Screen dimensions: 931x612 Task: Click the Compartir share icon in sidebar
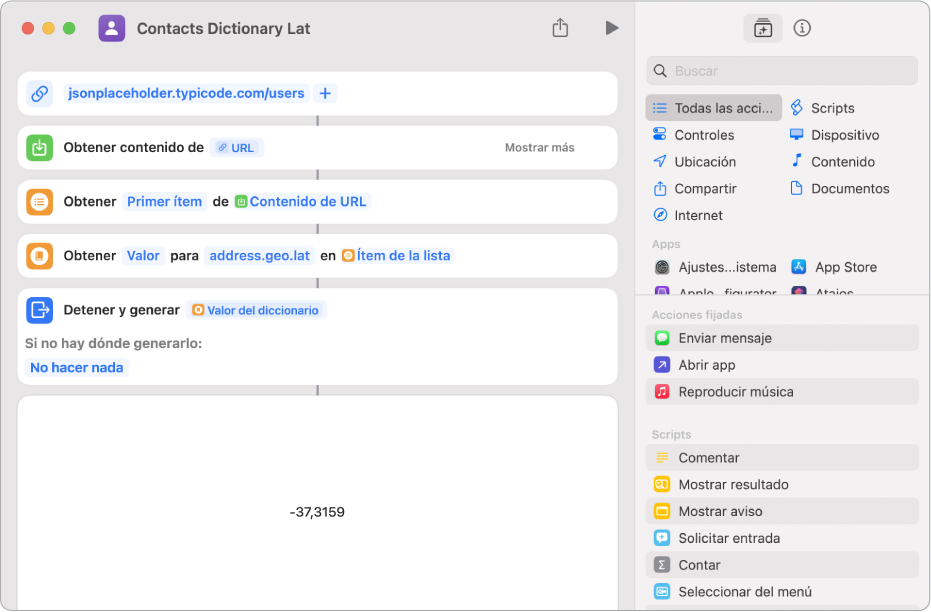click(x=660, y=188)
